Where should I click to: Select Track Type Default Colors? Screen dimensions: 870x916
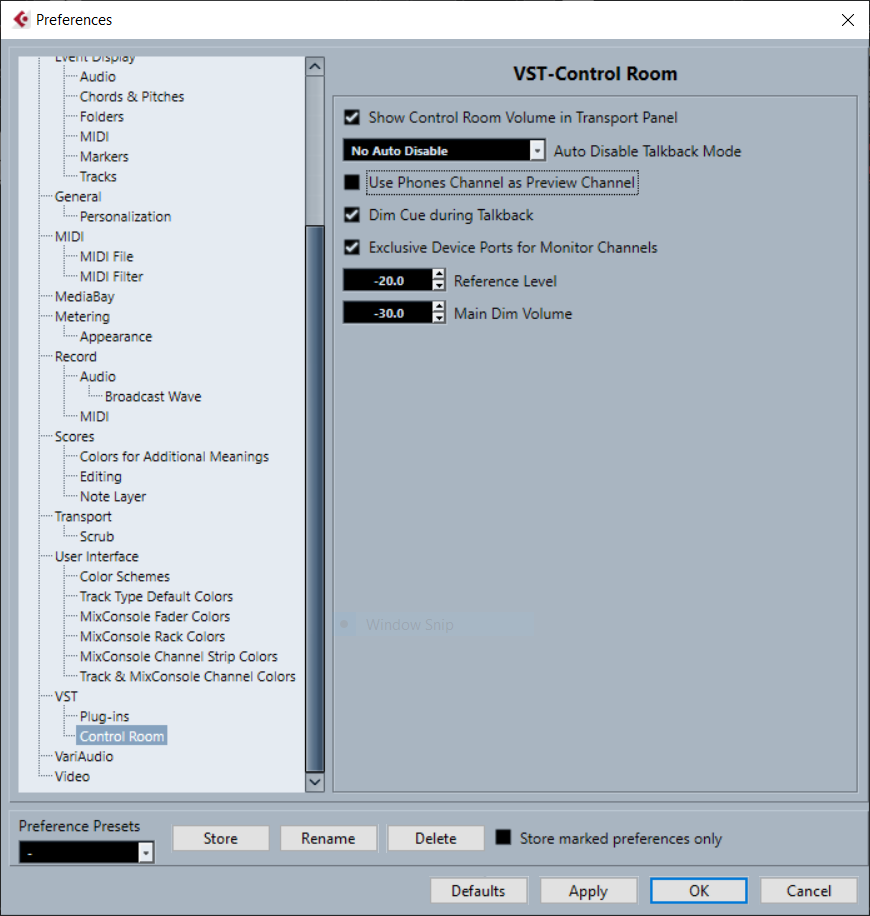[156, 596]
